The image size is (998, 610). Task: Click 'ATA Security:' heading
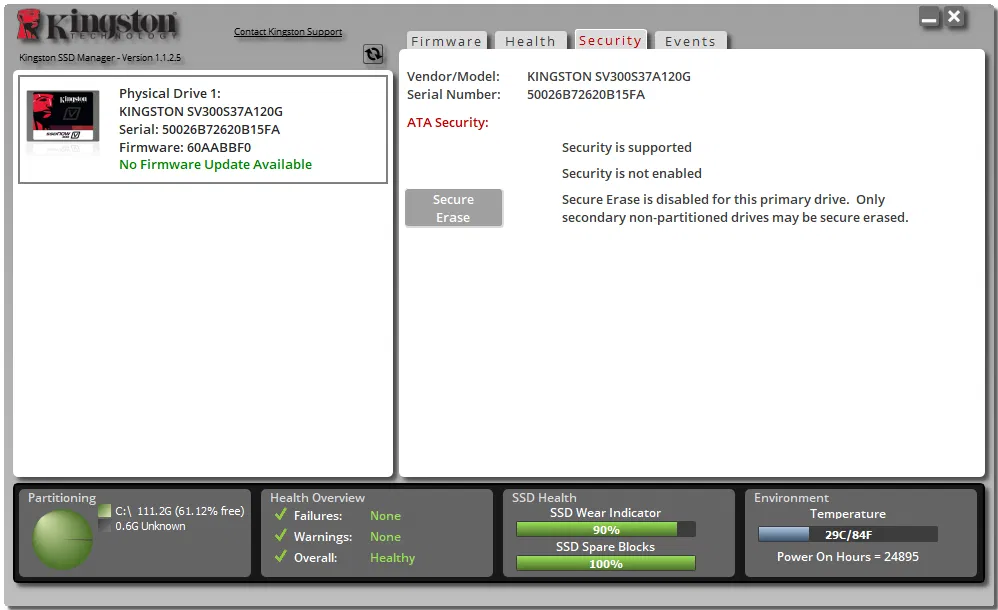pyautogui.click(x=447, y=122)
